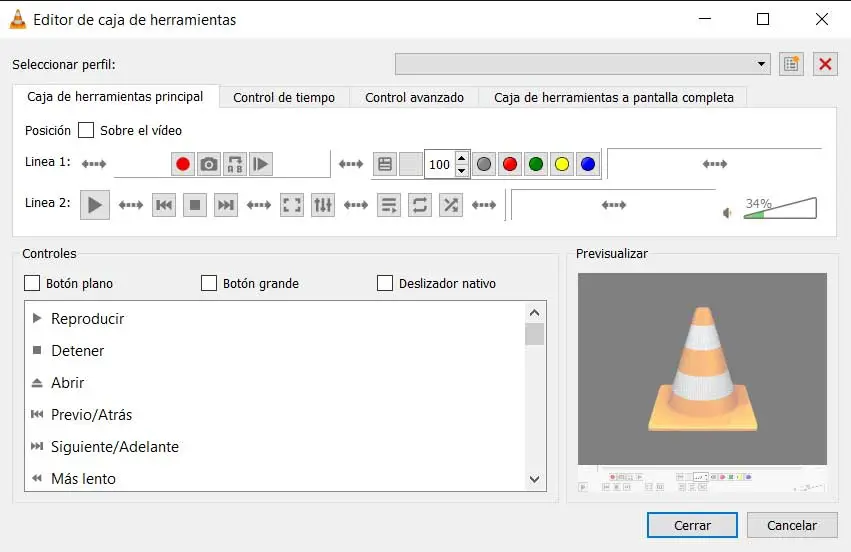Viewport: 851px width, 552px height.
Task: Click the playlist icon in Linea 2
Action: [389, 205]
